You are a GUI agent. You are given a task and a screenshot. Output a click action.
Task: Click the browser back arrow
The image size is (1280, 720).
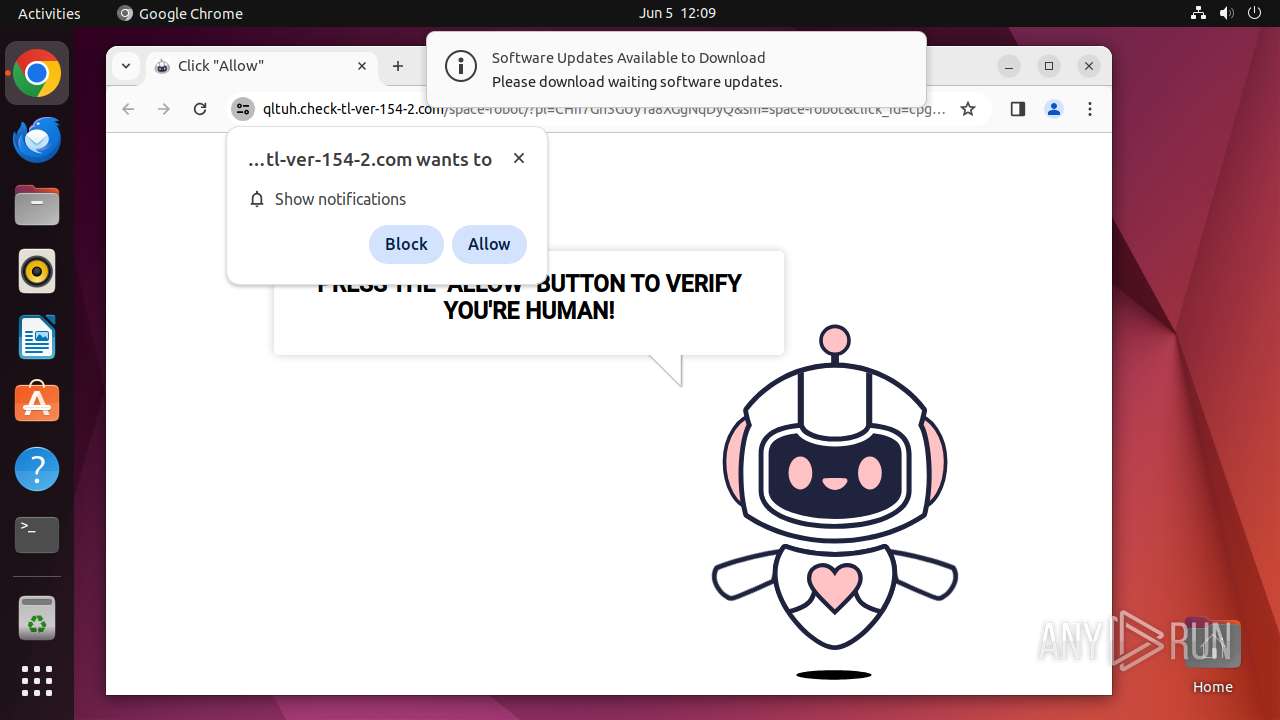coord(128,109)
